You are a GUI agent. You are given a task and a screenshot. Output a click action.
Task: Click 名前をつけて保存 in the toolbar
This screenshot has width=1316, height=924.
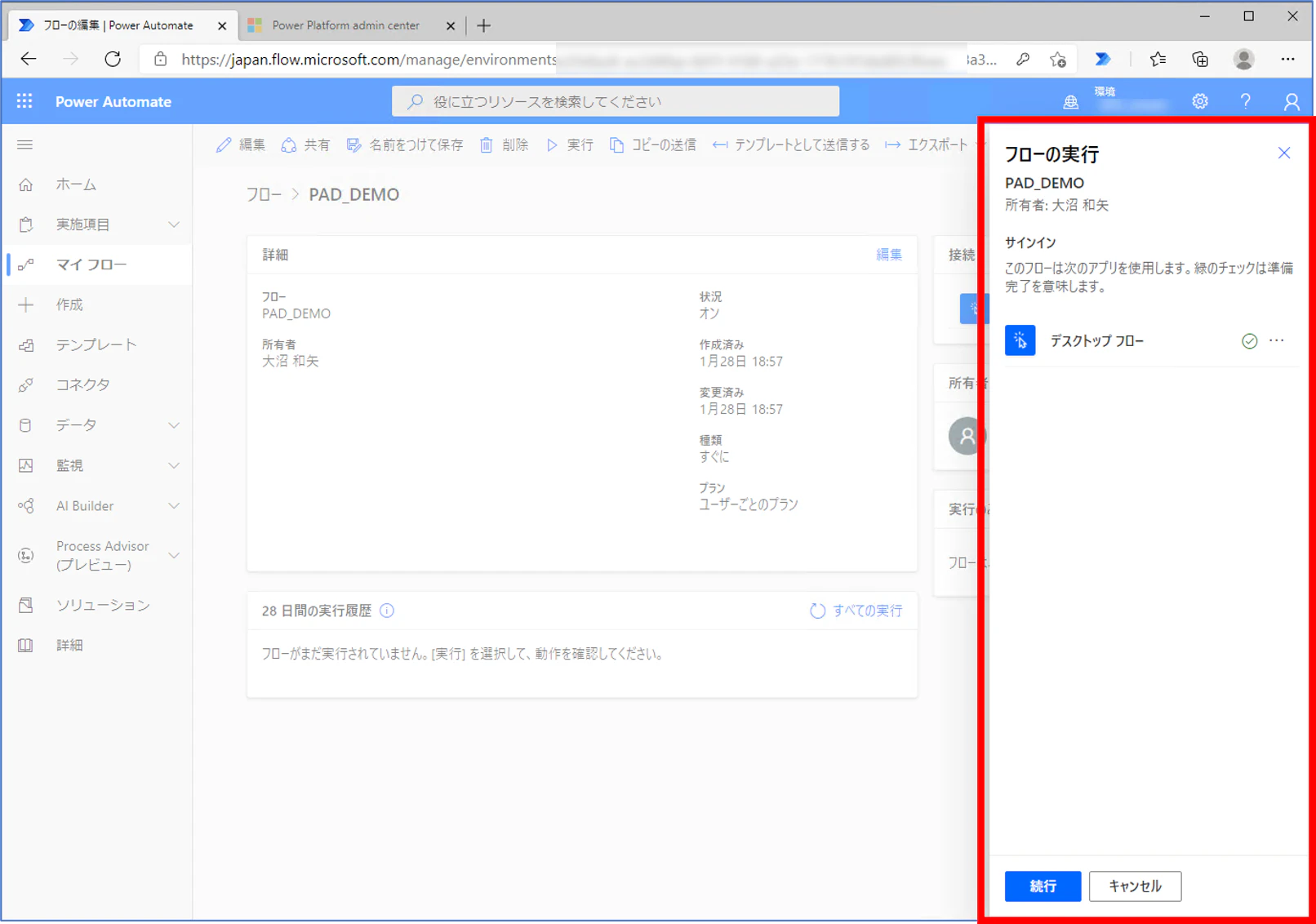point(405,144)
